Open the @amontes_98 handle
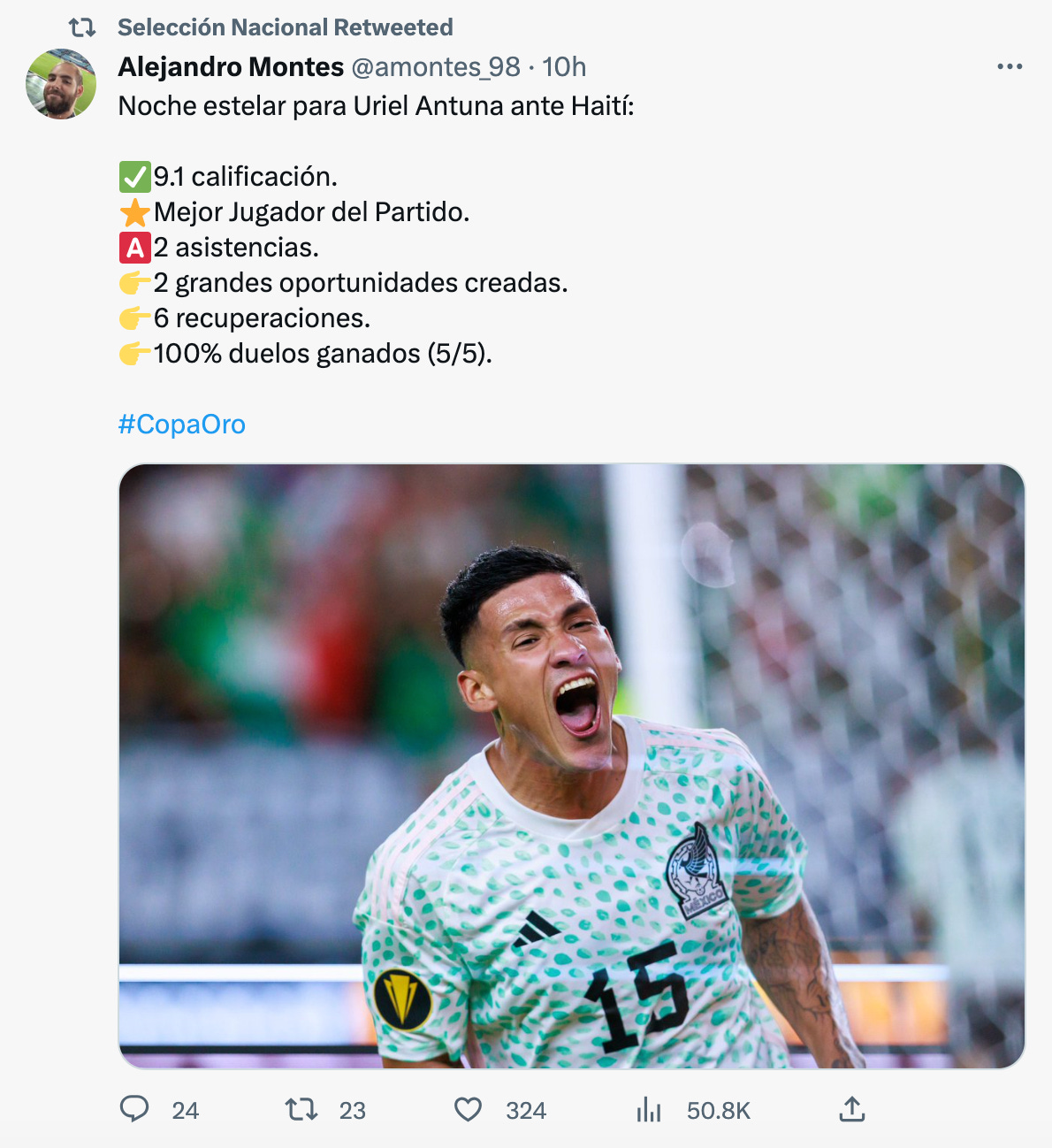The height and width of the screenshot is (1148, 1052). [x=436, y=67]
